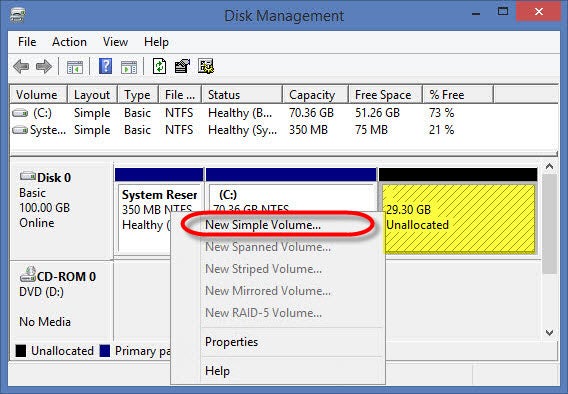Click the 100.00 GB disk size text
Image resolution: width=568 pixels, height=394 pixels.
coord(44,208)
